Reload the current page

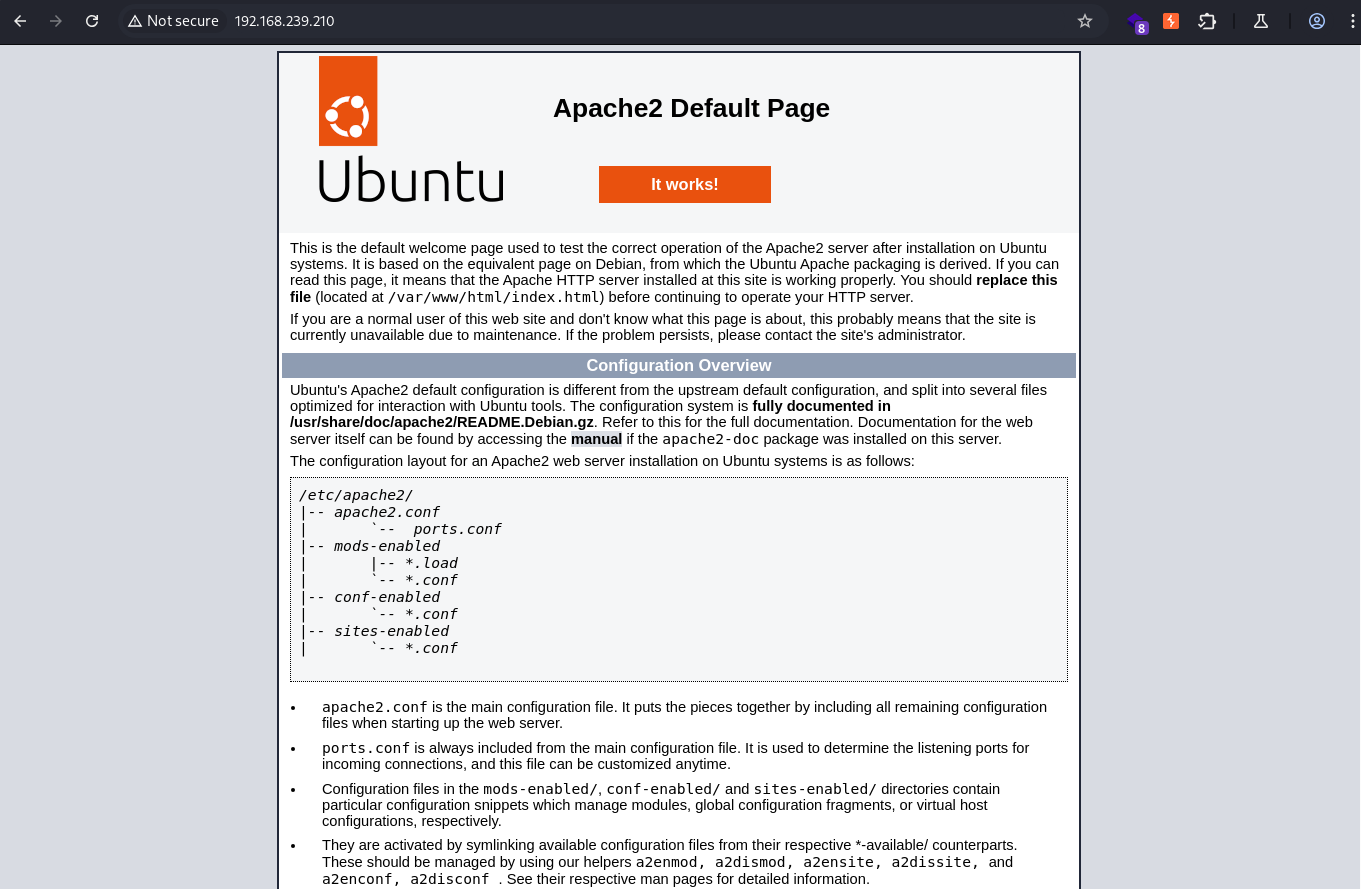(92, 21)
